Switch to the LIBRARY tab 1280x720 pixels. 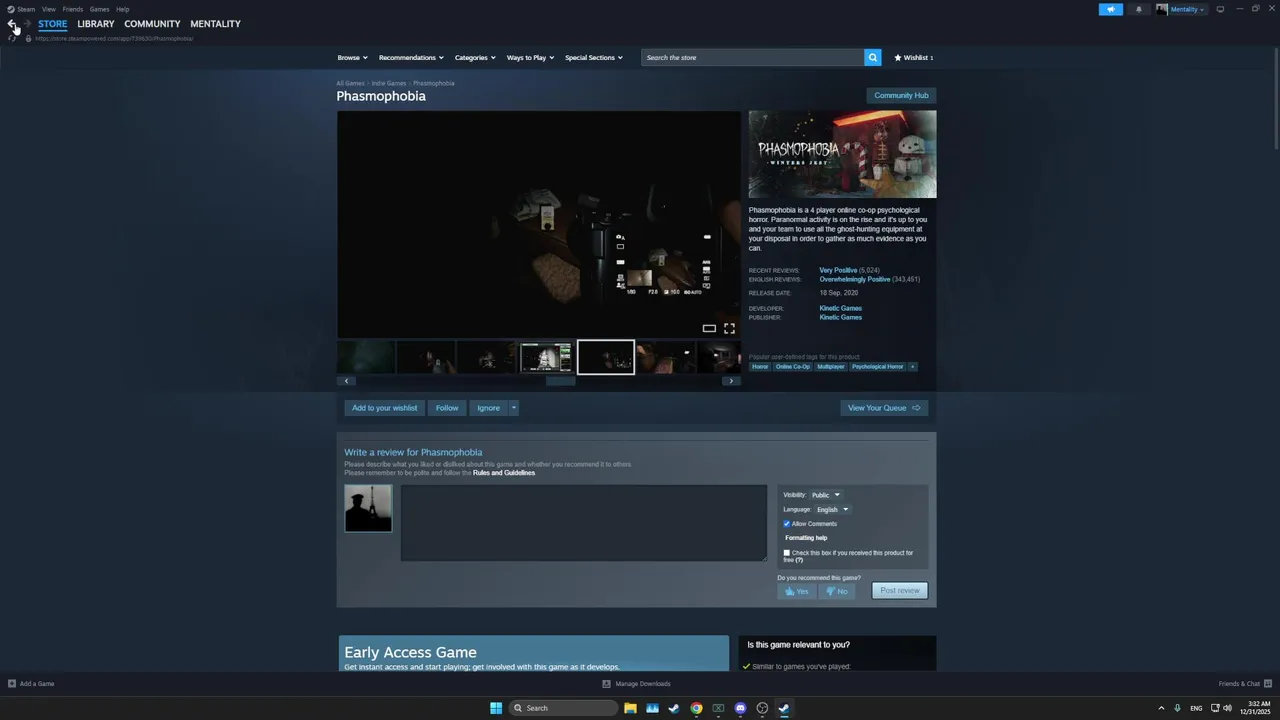pyautogui.click(x=96, y=24)
